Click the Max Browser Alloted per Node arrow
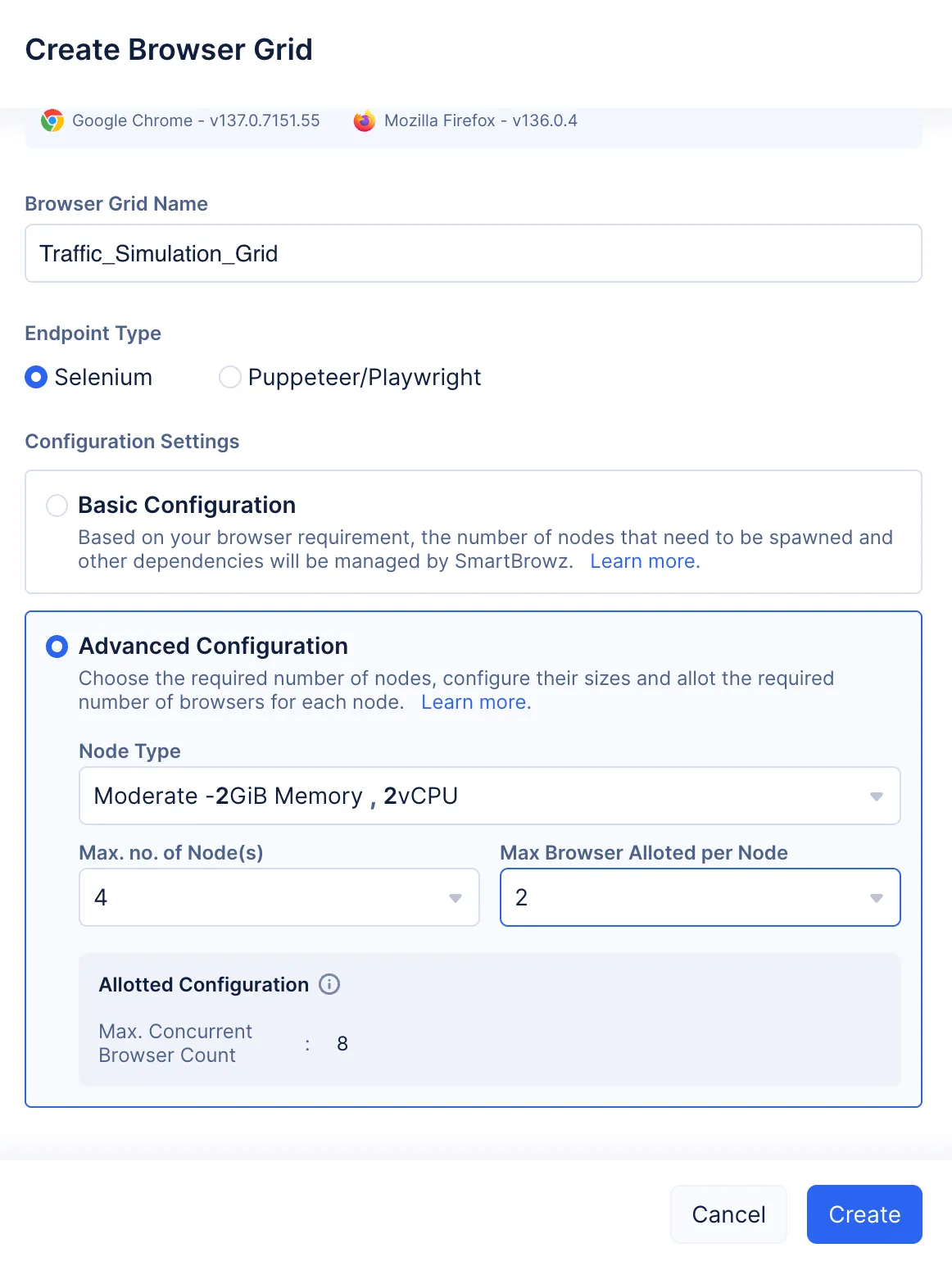 click(x=876, y=898)
